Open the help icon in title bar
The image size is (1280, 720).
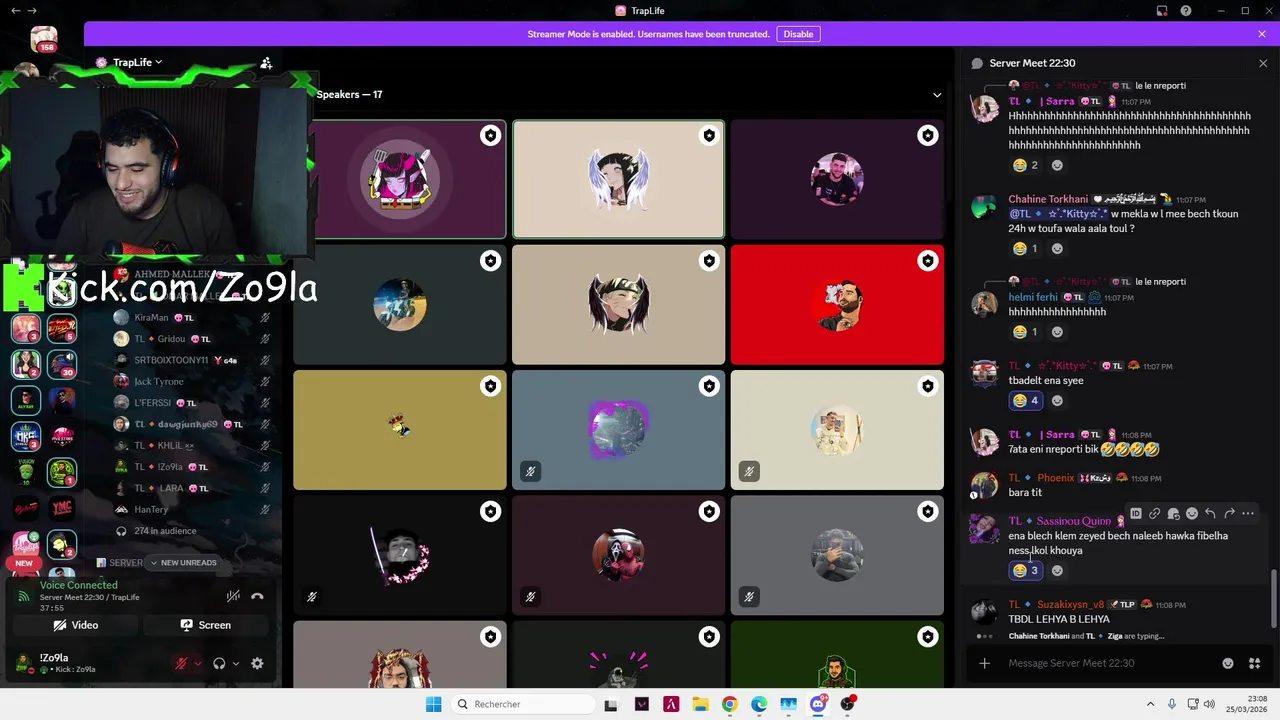point(1186,11)
